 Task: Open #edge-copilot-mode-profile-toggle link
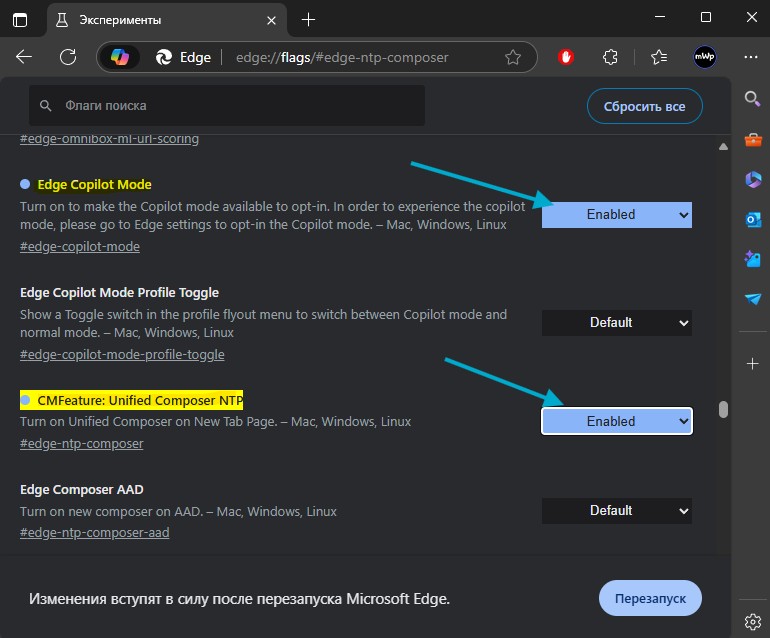(122, 355)
